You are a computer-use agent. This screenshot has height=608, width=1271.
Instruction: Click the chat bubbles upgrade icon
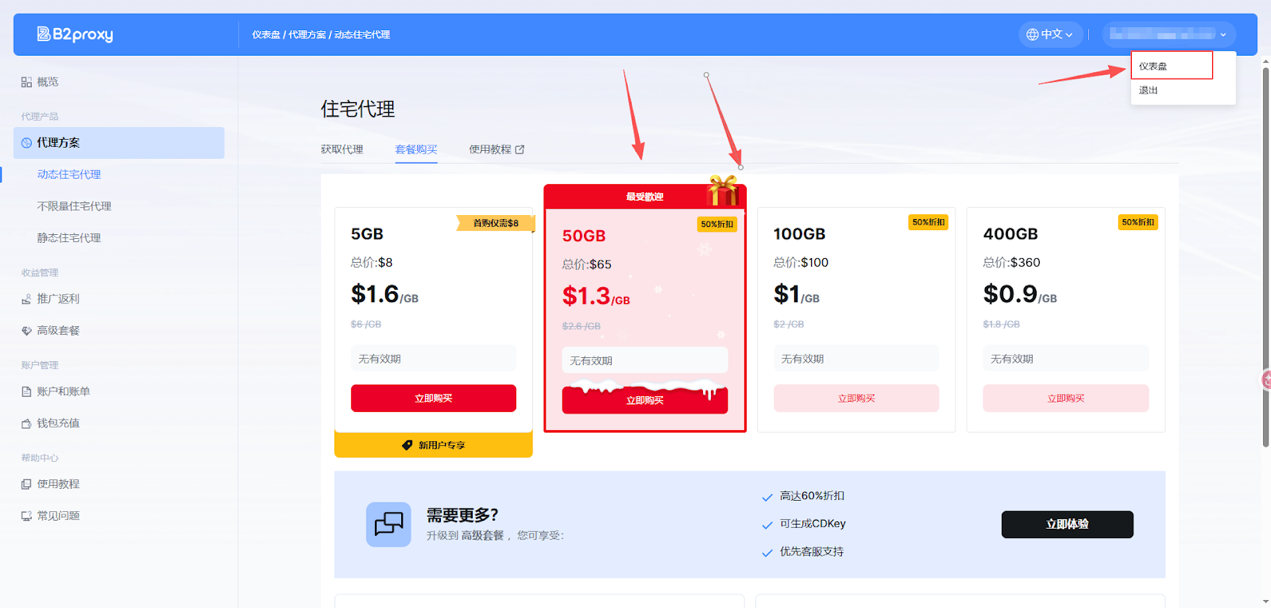pyautogui.click(x=388, y=524)
